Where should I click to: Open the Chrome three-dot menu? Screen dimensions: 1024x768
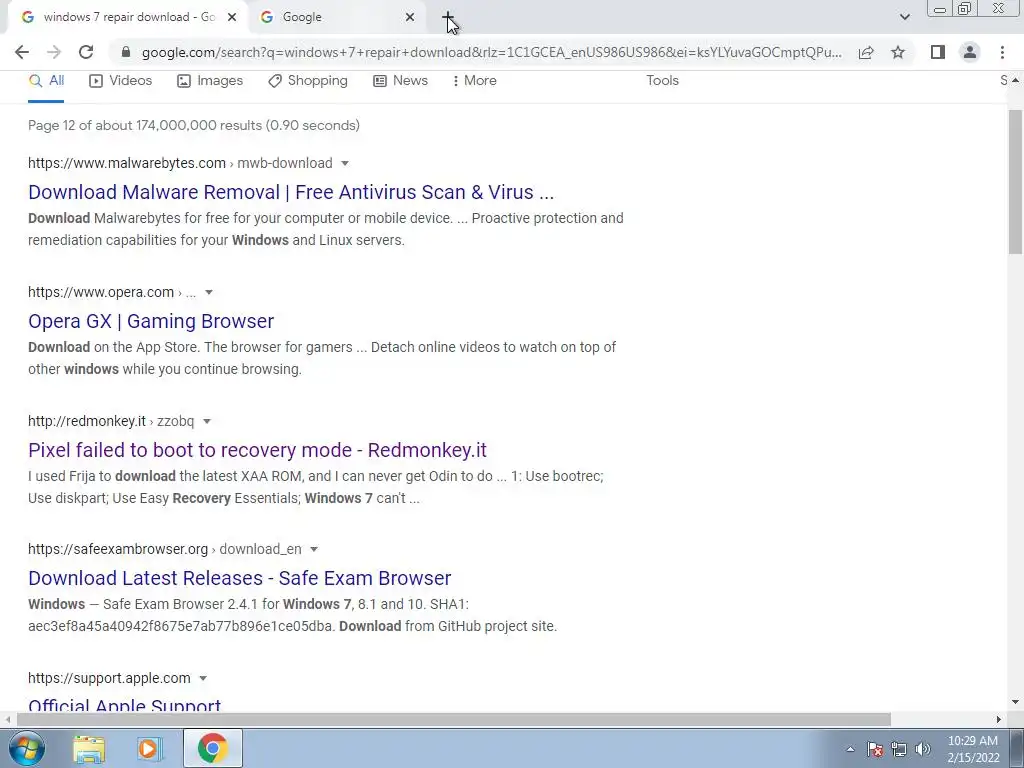pyautogui.click(x=1002, y=52)
